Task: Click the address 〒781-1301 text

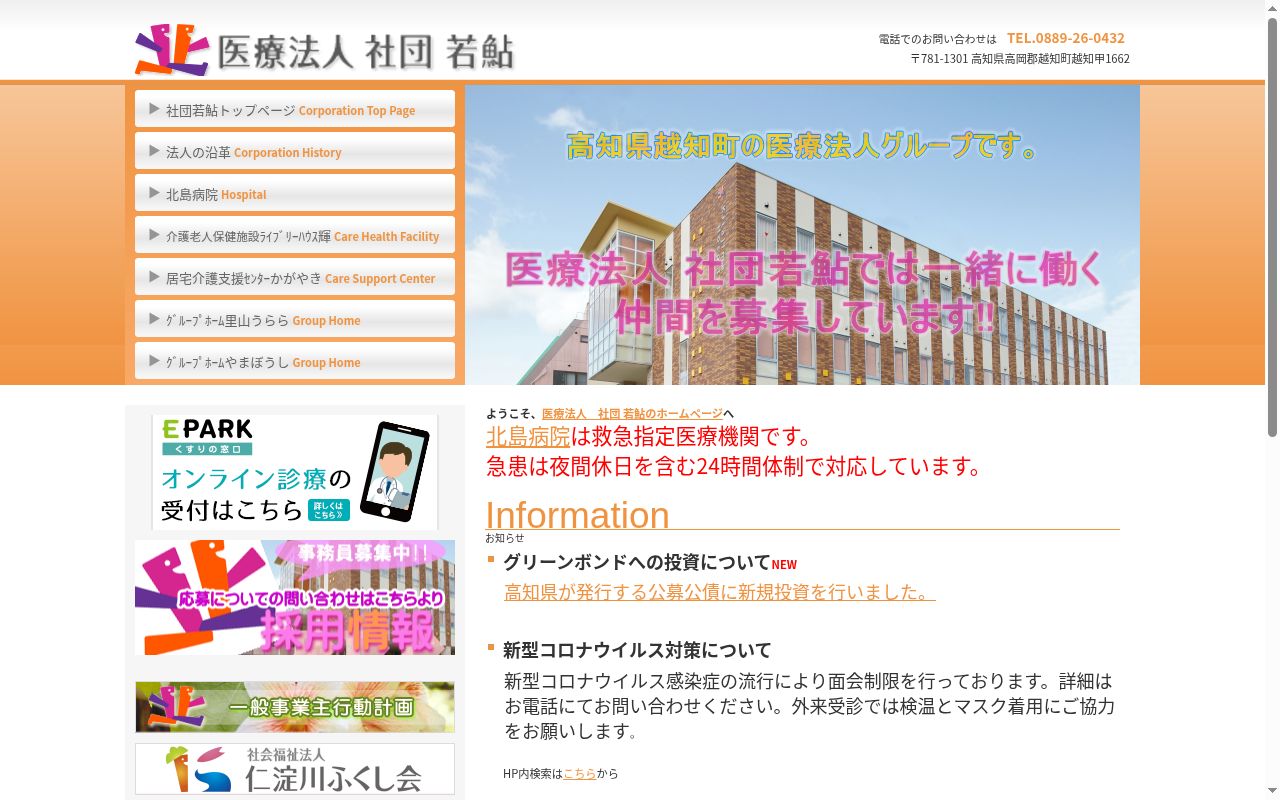Action: click(x=1020, y=59)
